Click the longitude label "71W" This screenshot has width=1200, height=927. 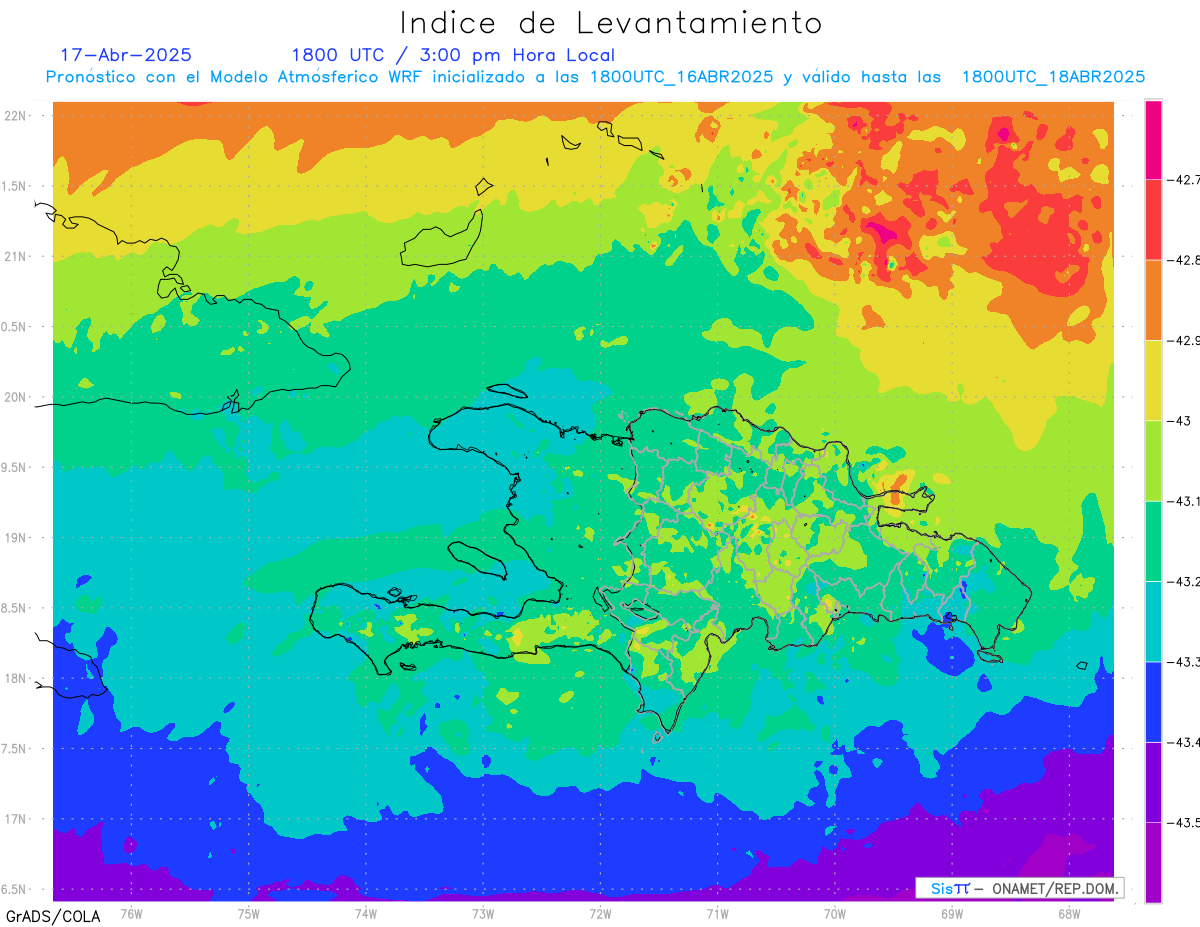coord(717,913)
